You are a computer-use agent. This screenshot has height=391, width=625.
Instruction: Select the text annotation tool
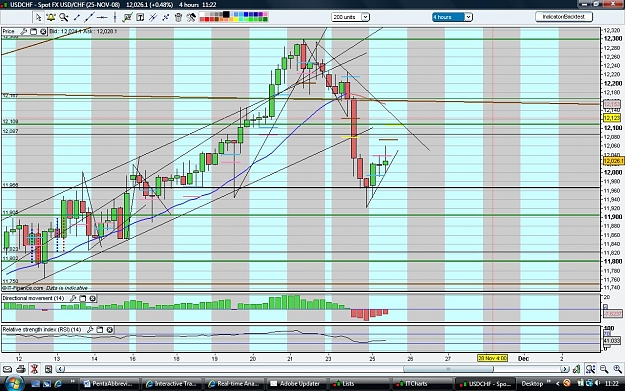tap(140, 17)
